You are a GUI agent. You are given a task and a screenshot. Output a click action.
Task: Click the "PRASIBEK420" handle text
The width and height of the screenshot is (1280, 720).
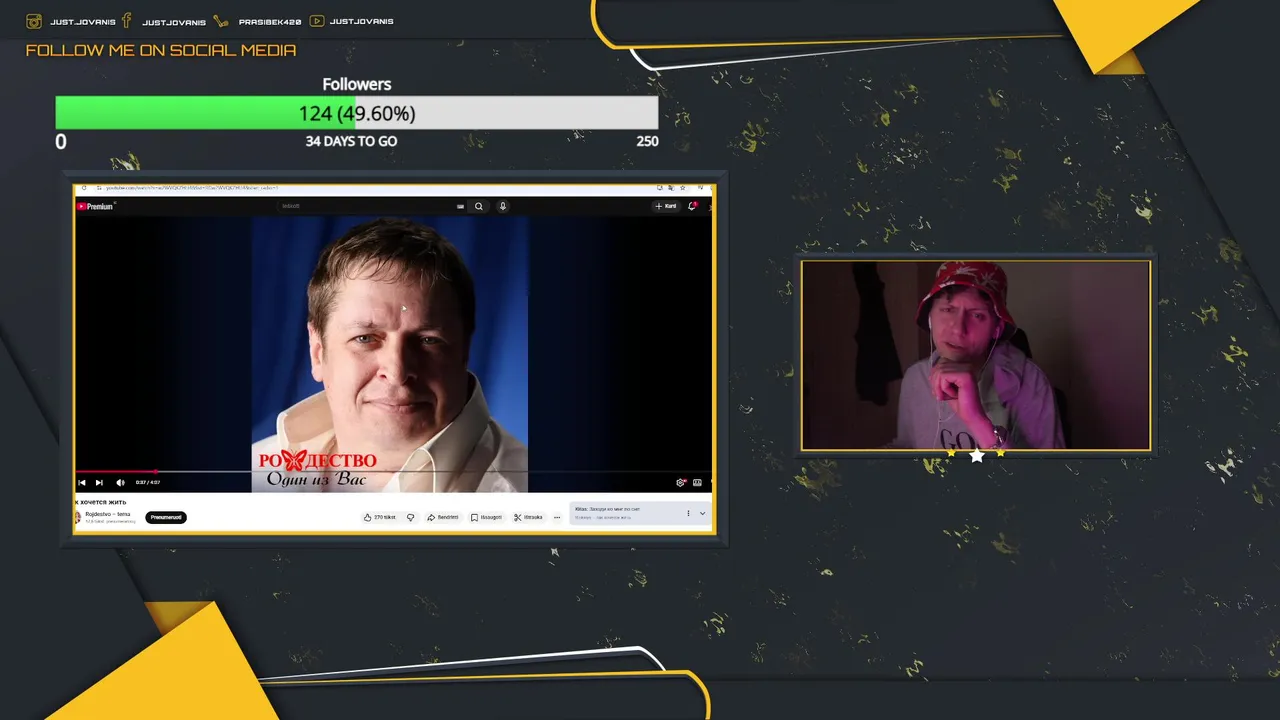[x=270, y=22]
